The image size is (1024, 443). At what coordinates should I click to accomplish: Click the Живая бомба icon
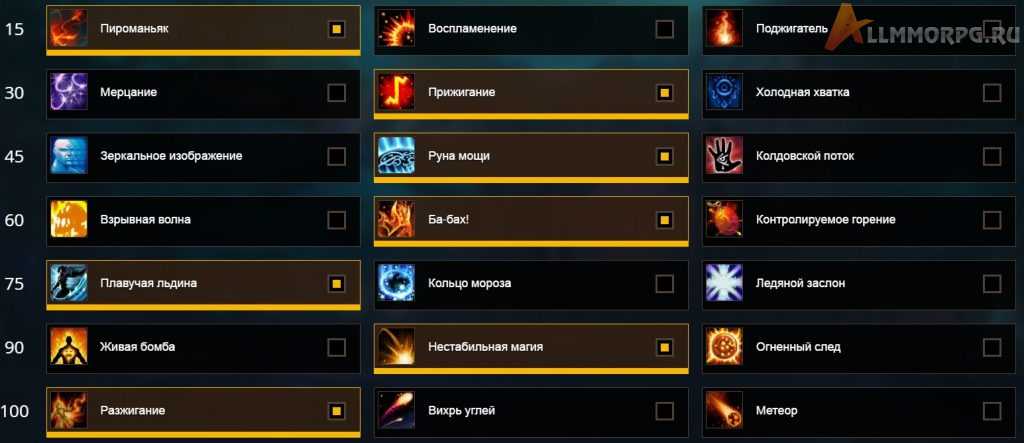point(69,347)
